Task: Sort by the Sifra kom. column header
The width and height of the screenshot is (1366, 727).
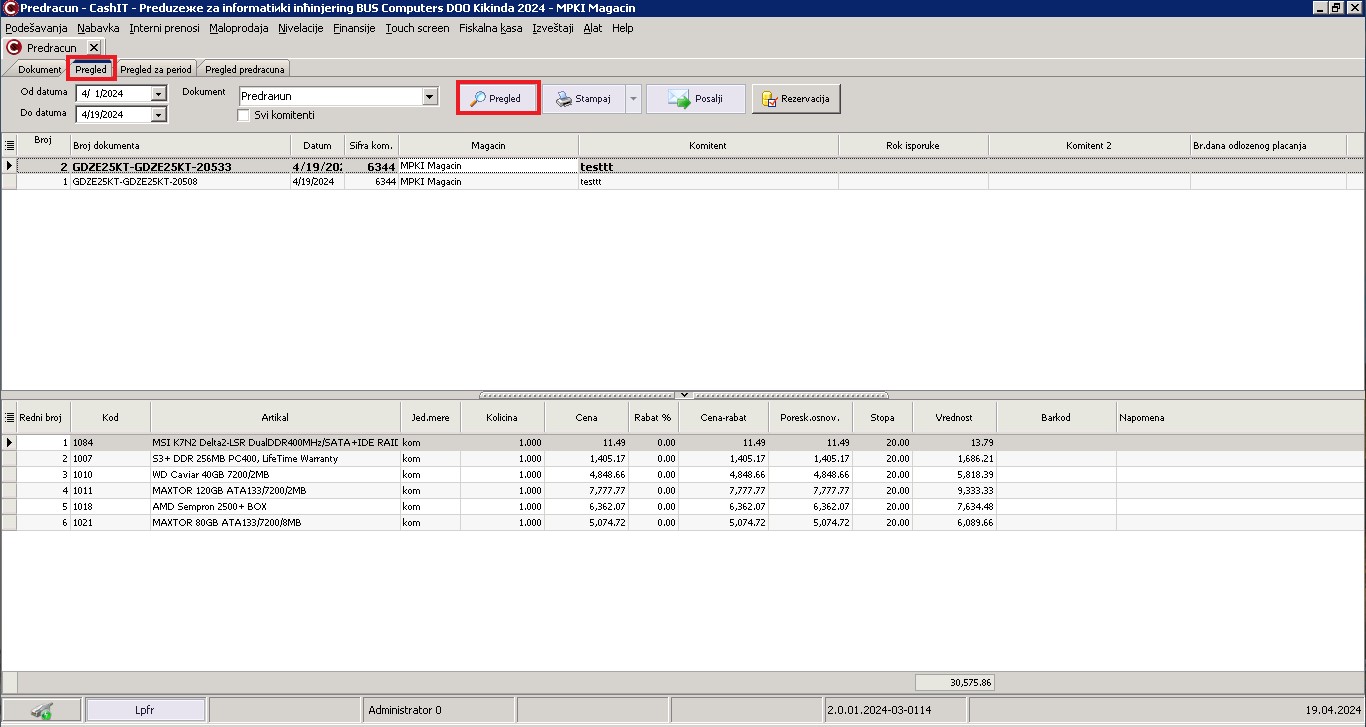Action: tap(371, 145)
